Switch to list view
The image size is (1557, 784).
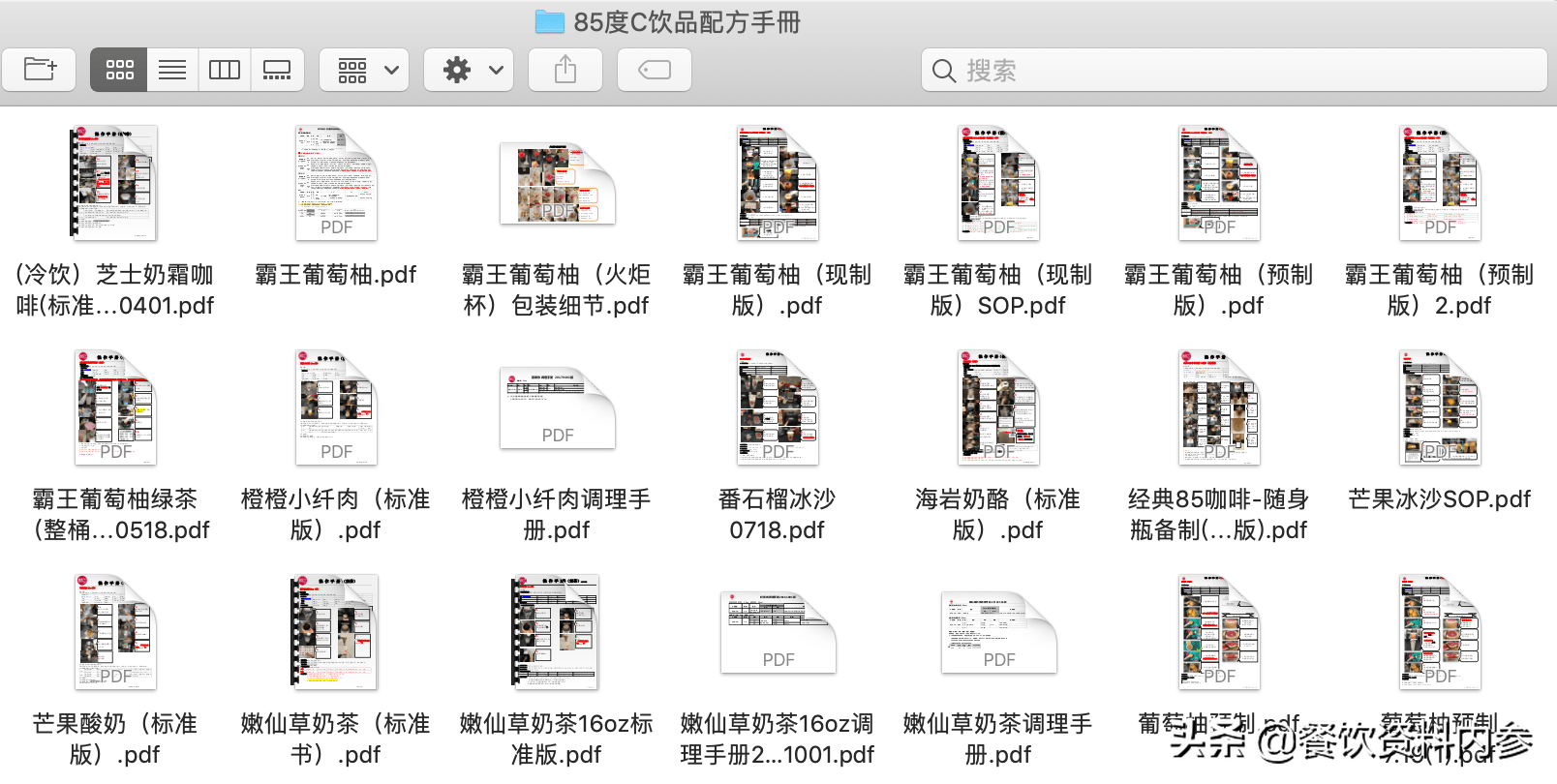(x=172, y=70)
